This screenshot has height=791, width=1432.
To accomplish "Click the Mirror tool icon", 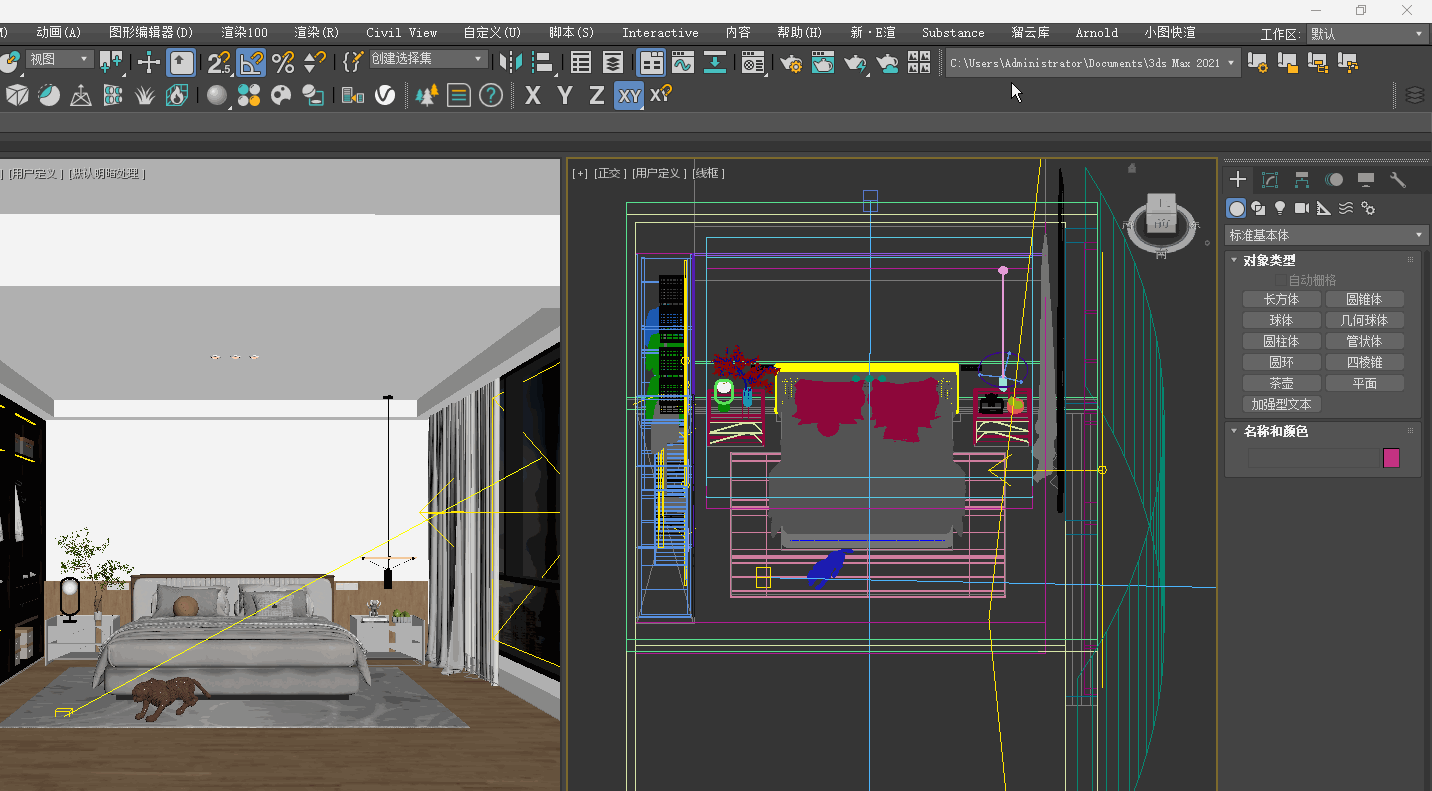I will pyautogui.click(x=510, y=63).
